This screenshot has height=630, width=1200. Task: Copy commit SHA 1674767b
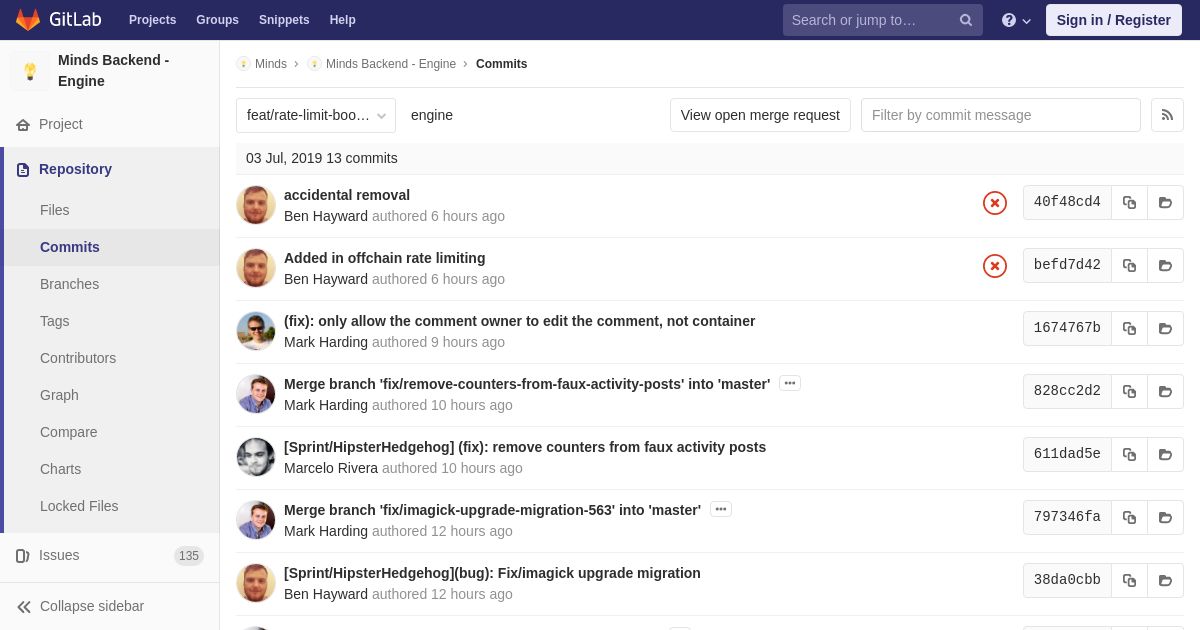click(x=1129, y=328)
